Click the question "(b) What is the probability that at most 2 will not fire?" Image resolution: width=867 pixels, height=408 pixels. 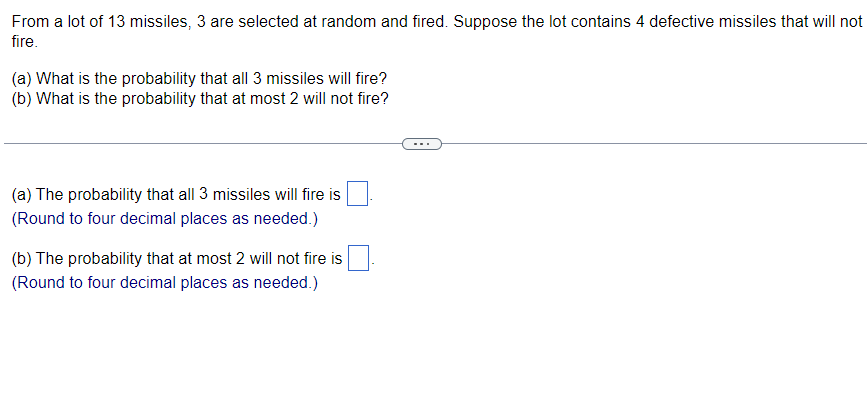pyautogui.click(x=200, y=98)
